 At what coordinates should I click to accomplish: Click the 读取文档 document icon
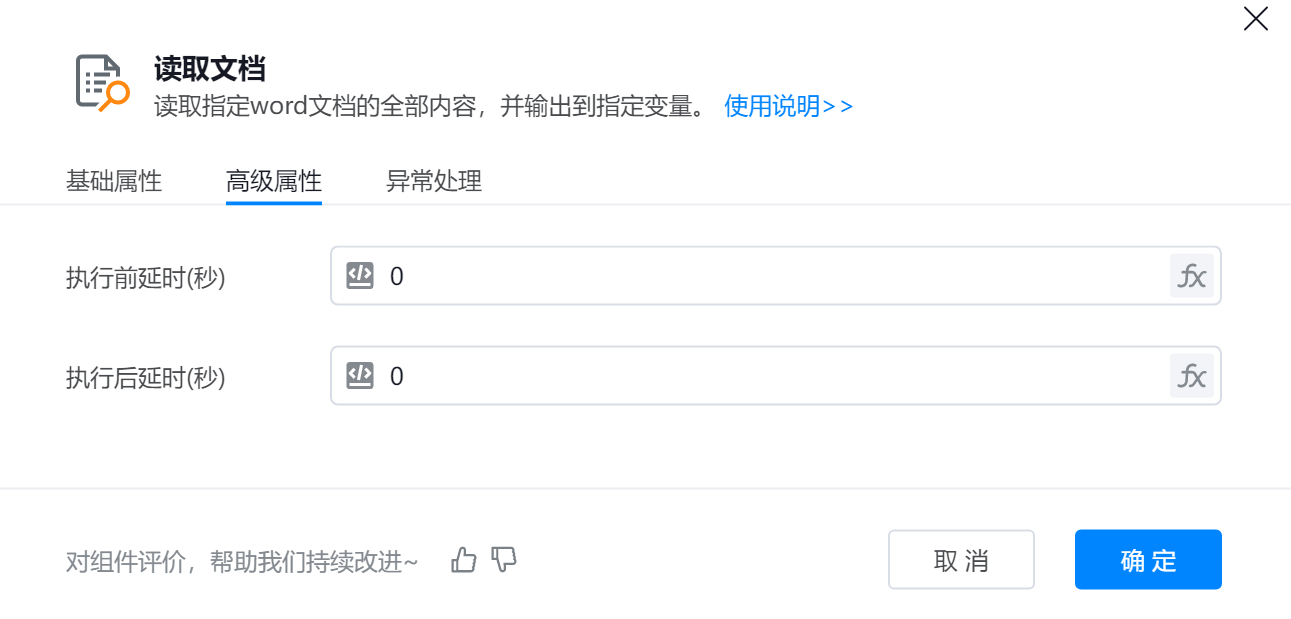[x=102, y=83]
